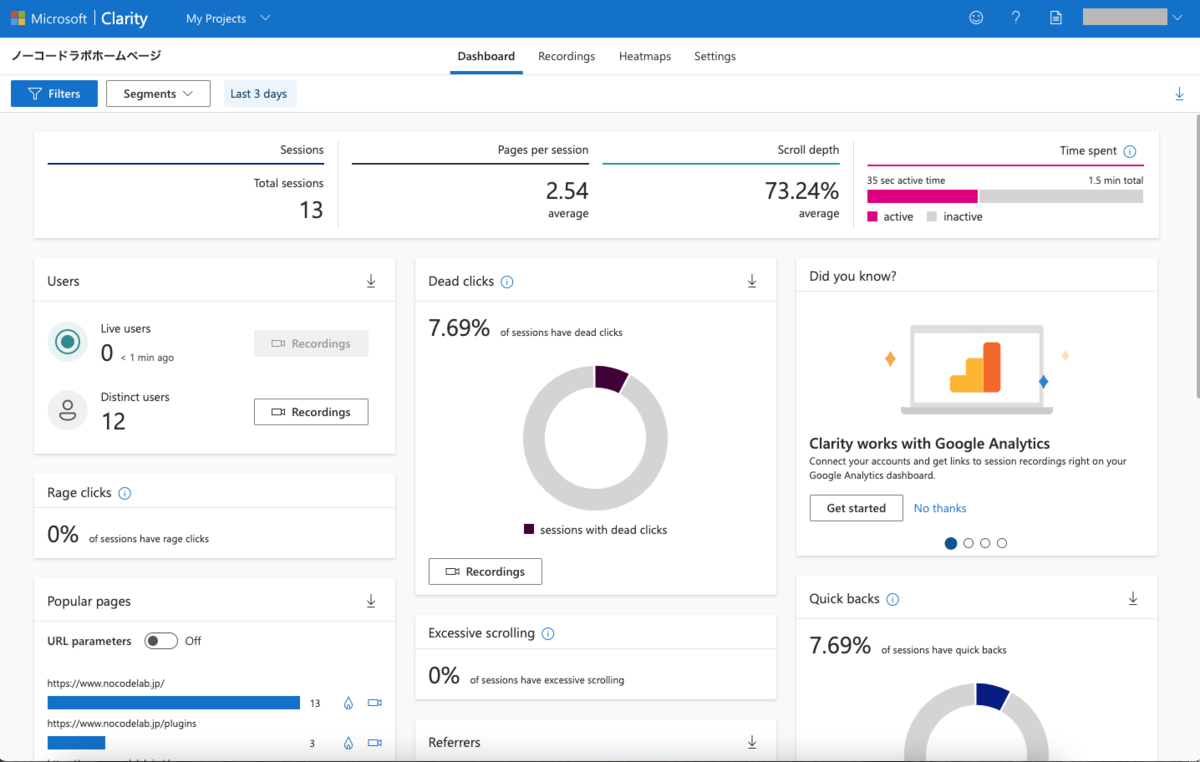The height and width of the screenshot is (762, 1200).
Task: View recordings for Live users
Action: click(x=311, y=343)
